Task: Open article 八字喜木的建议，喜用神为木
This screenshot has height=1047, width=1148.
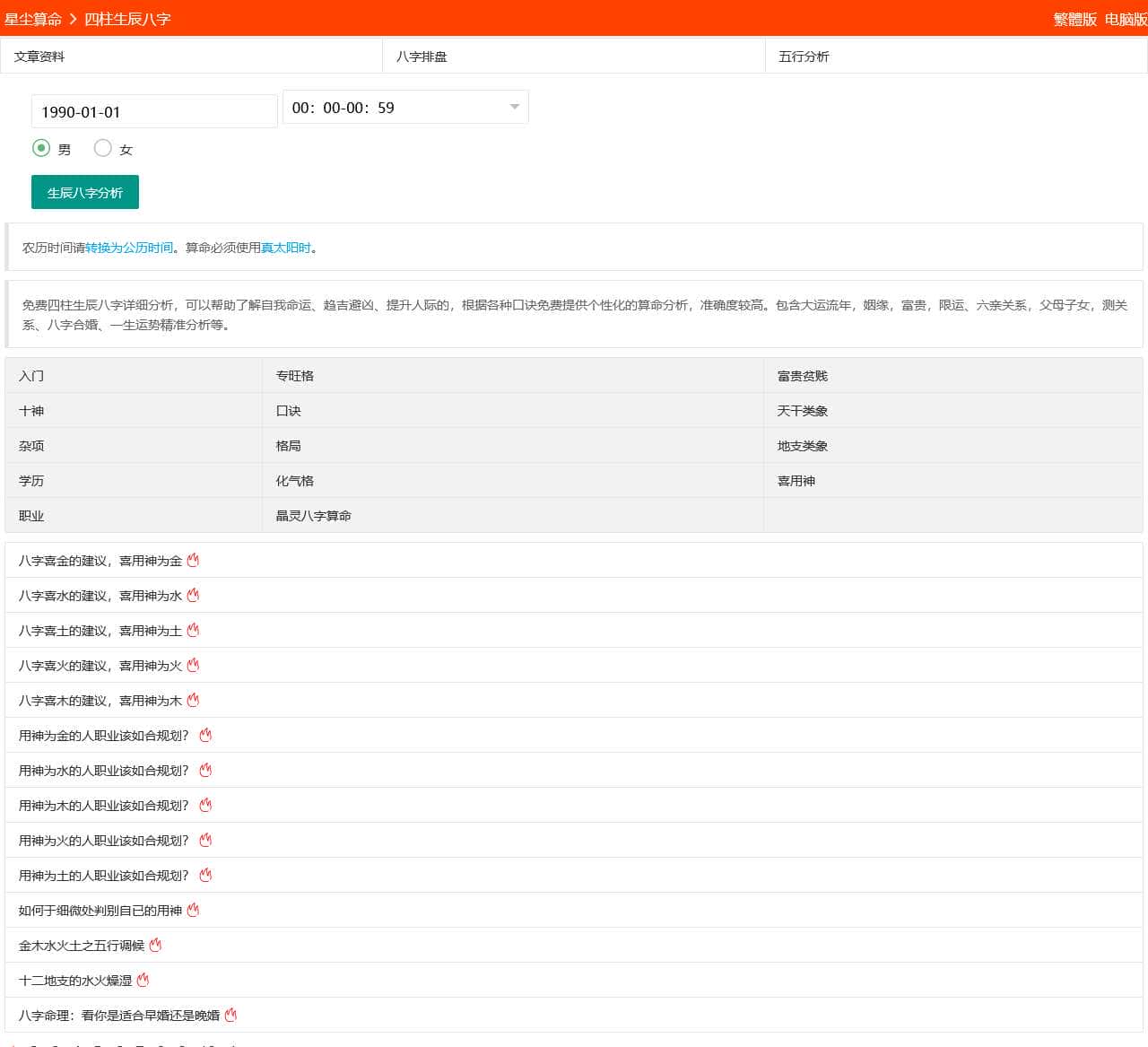Action: tap(100, 701)
